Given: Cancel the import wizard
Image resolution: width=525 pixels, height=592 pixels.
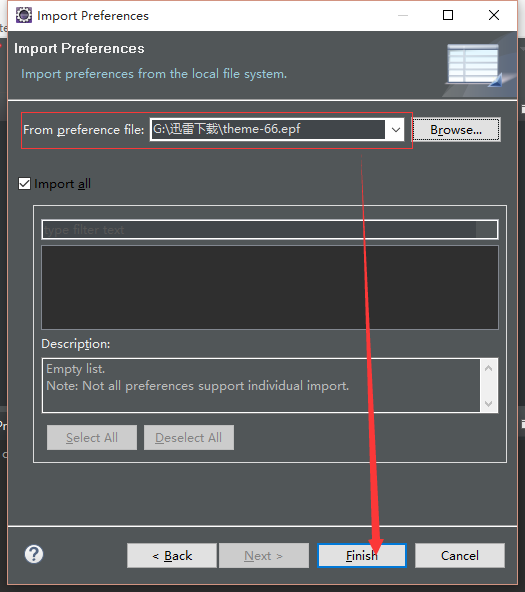Looking at the screenshot, I should coord(460,555).
